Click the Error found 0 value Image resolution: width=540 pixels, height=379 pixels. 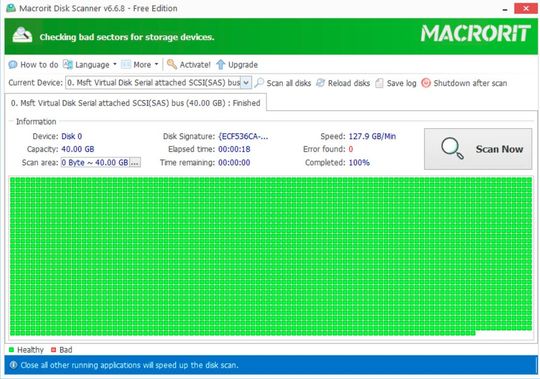tap(351, 149)
